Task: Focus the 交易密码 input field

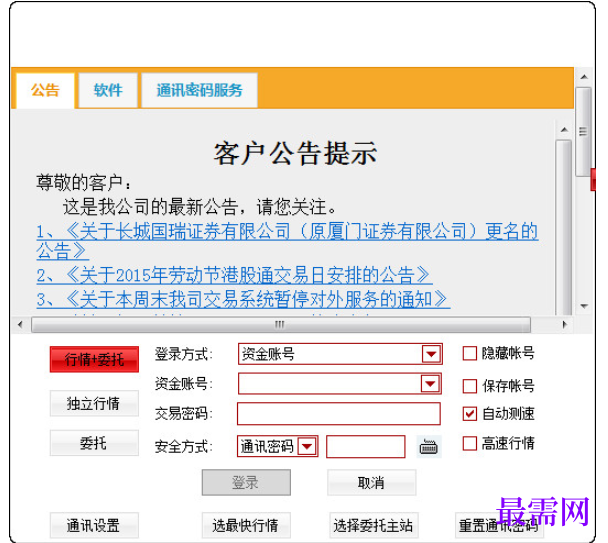Action: pos(339,414)
